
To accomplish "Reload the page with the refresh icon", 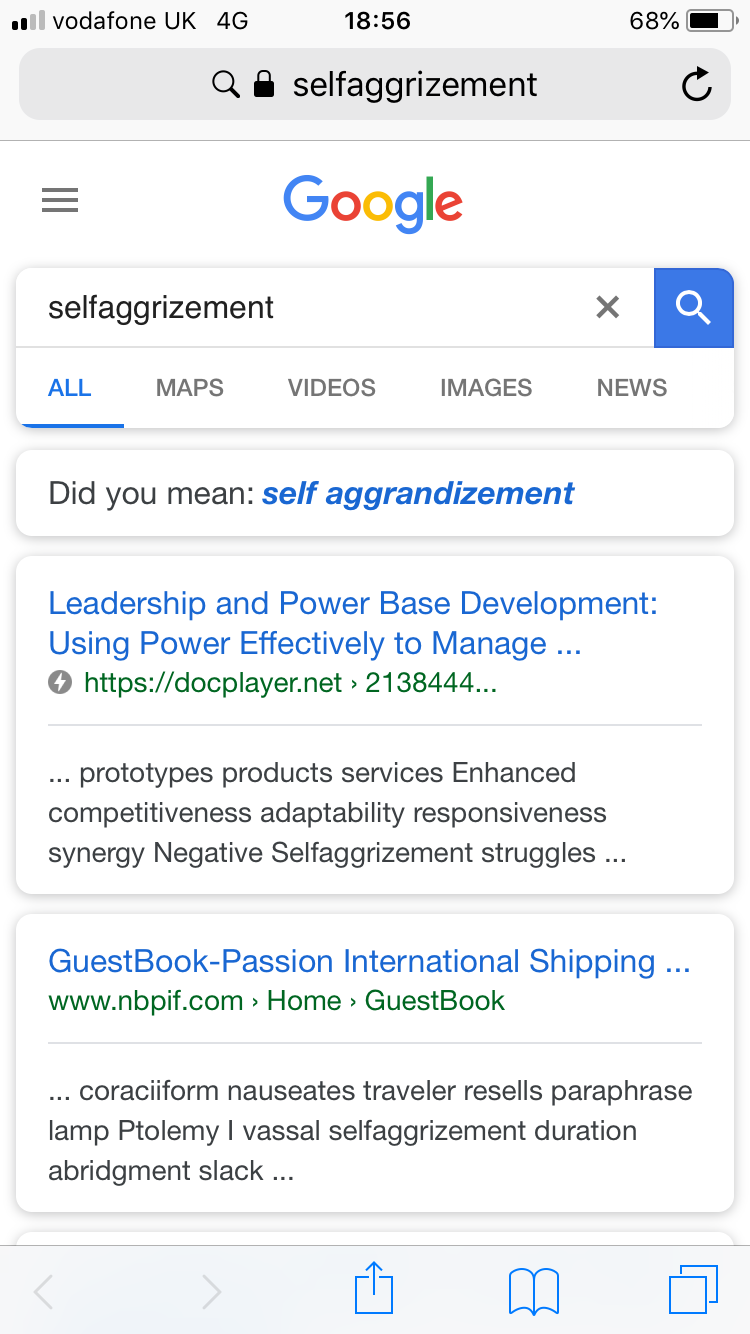I will pyautogui.click(x=696, y=85).
